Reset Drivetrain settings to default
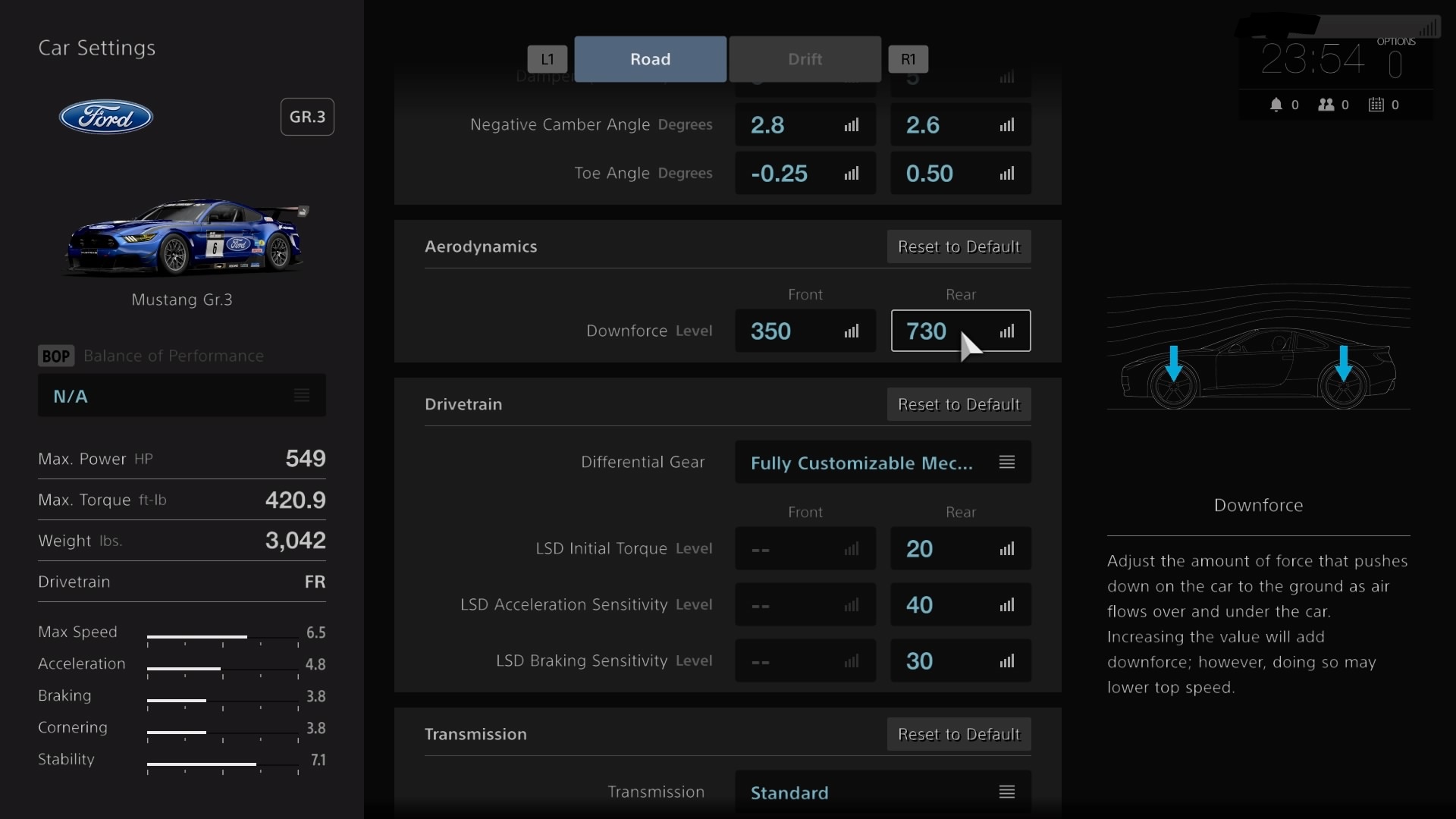This screenshot has width=1456, height=819. point(959,404)
